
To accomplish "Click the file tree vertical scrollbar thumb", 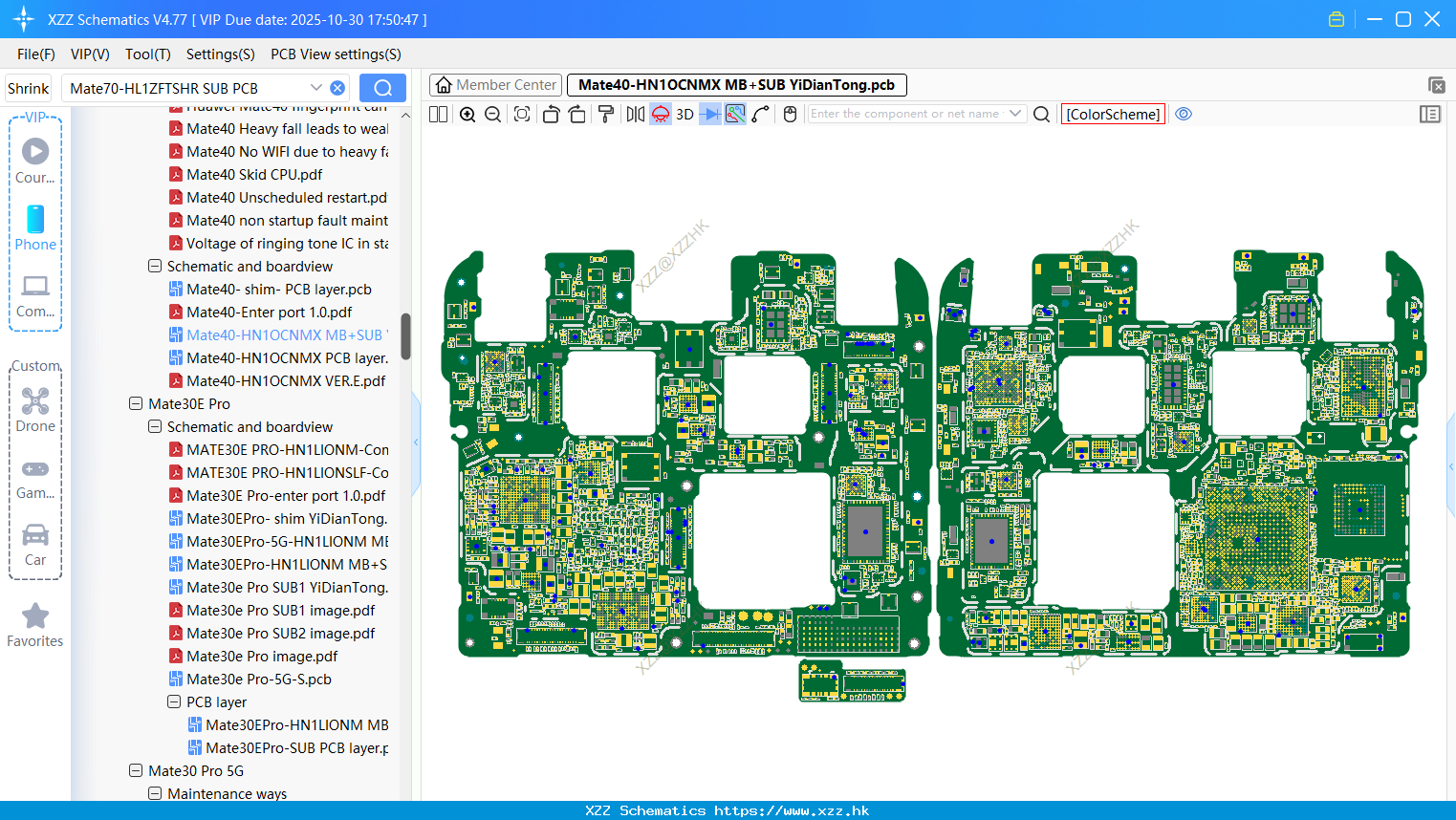I will (405, 336).
